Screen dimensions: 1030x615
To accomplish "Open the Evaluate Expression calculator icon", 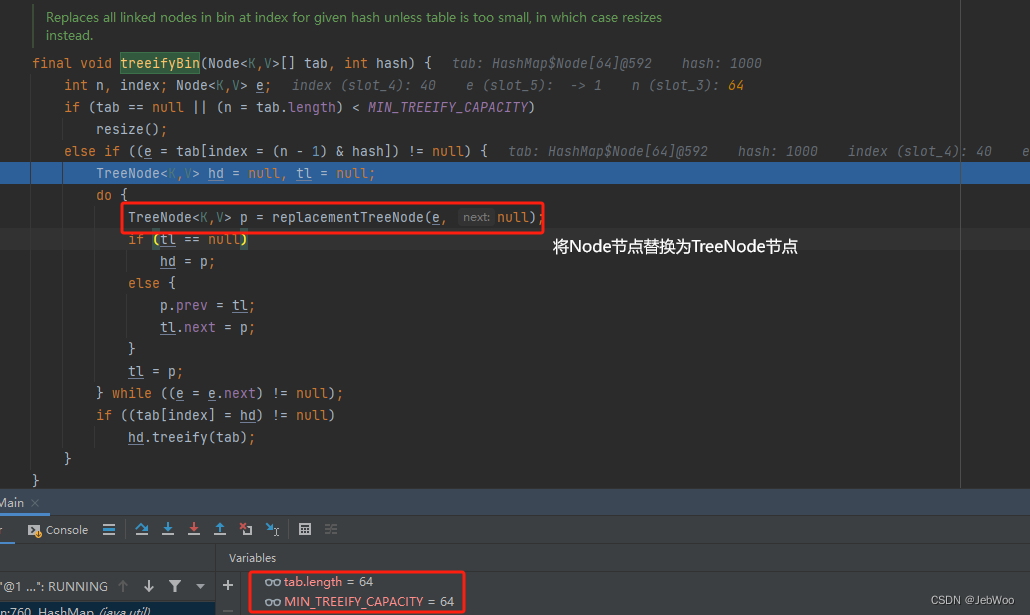I will tap(305, 529).
